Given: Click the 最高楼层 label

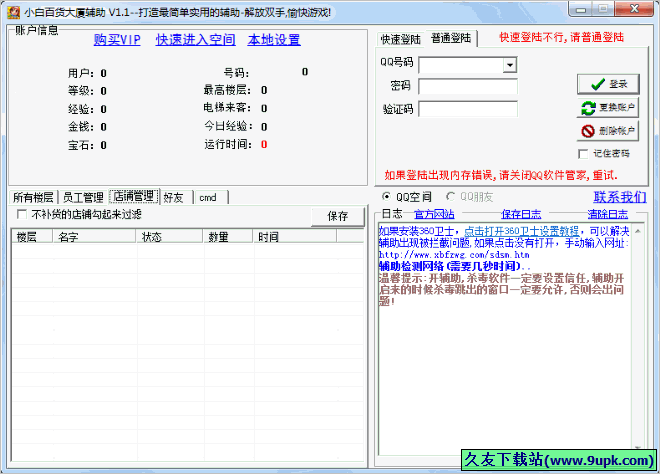Looking at the screenshot, I should [x=227, y=90].
